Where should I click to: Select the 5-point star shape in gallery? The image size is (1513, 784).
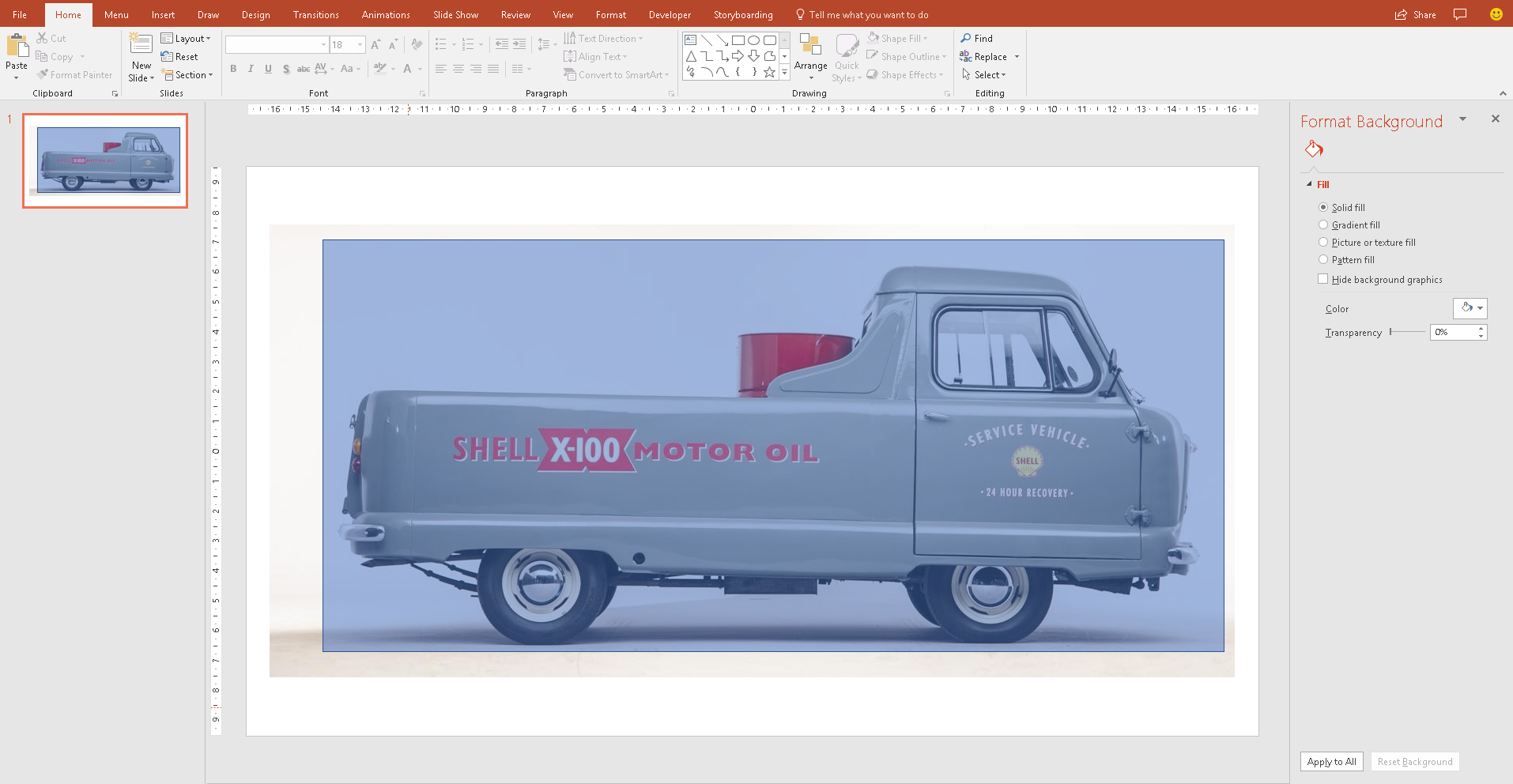point(769,72)
